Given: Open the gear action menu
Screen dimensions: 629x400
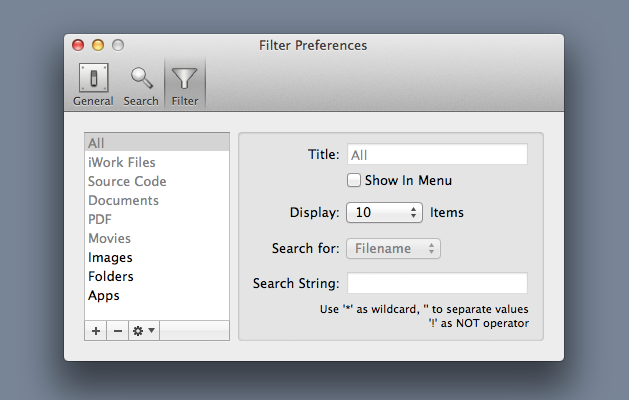Looking at the screenshot, I should pos(144,330).
